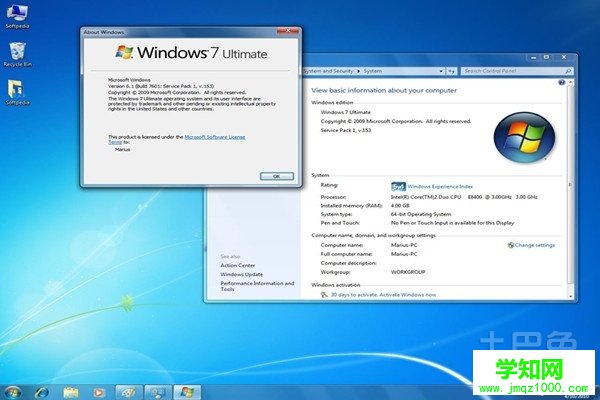600x400 pixels.
Task: Select the 64-bit Operating System text
Action: tap(421, 214)
